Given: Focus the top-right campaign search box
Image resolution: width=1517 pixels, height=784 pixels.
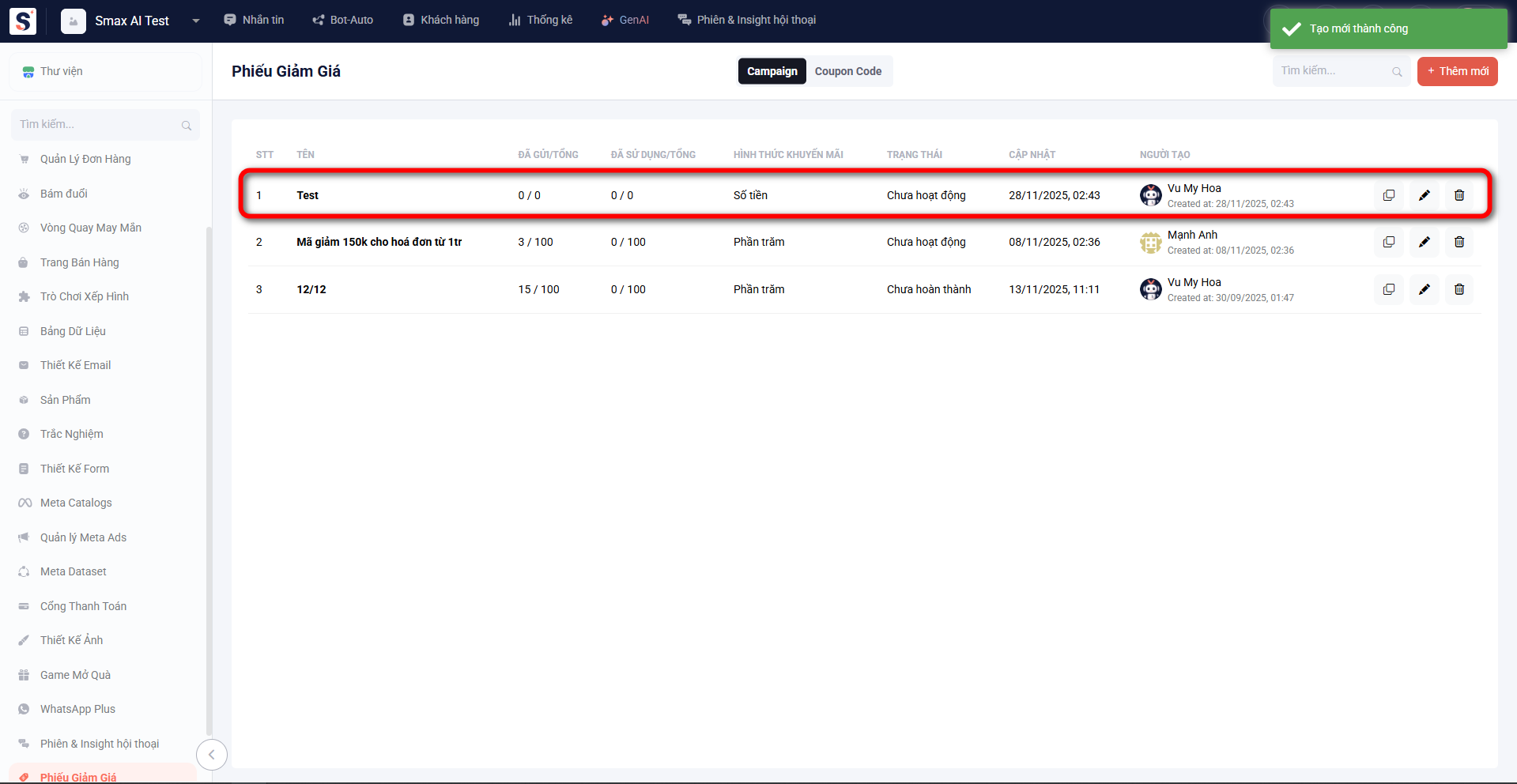Looking at the screenshot, I should (1333, 71).
